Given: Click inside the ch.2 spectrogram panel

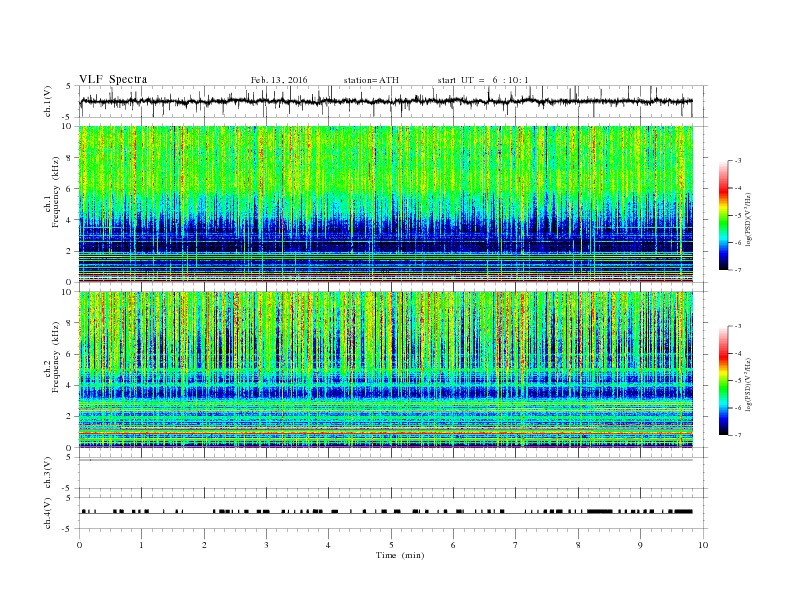Looking at the screenshot, I should point(385,369).
